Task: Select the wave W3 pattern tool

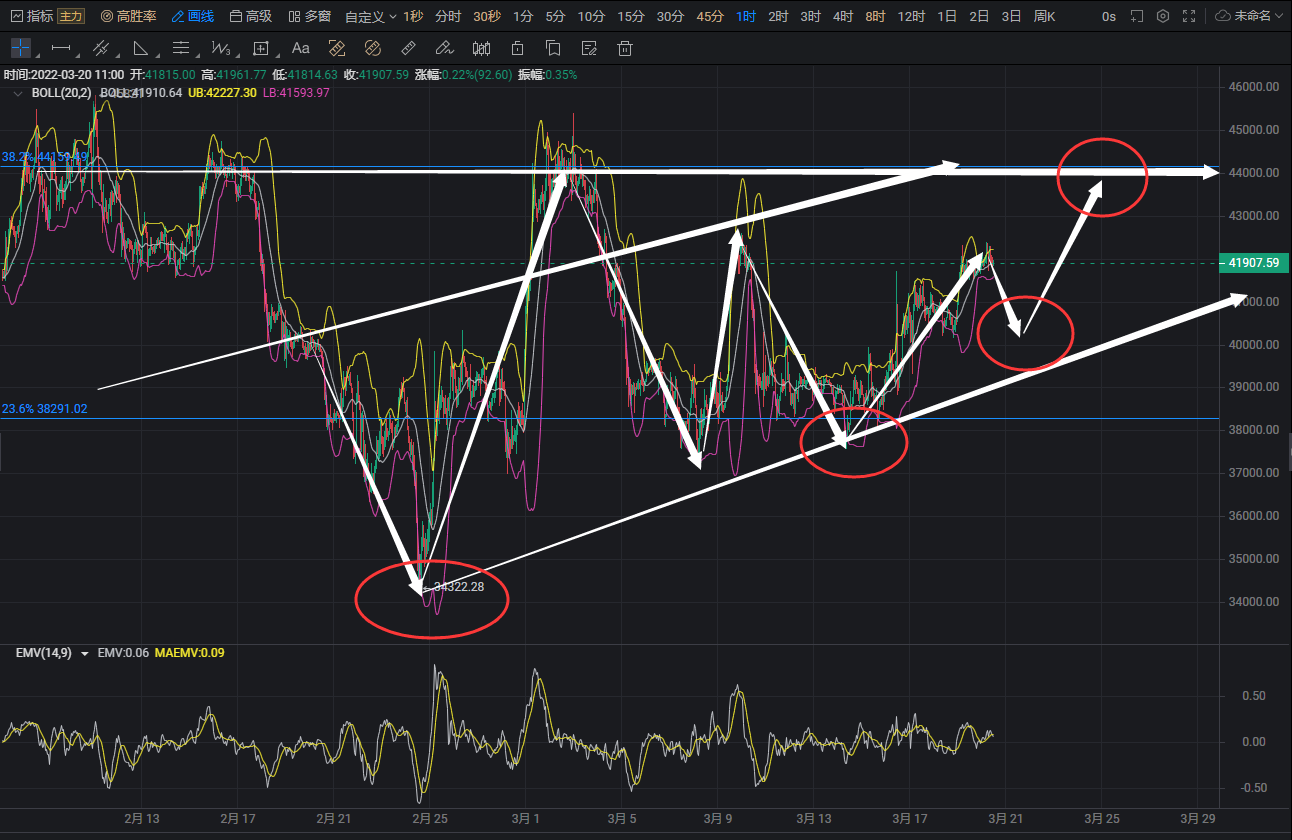Action: click(221, 48)
